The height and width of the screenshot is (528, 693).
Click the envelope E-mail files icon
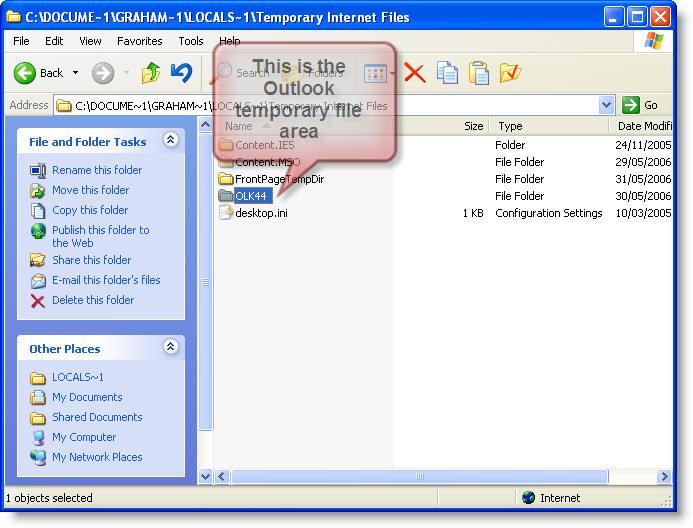pos(38,281)
